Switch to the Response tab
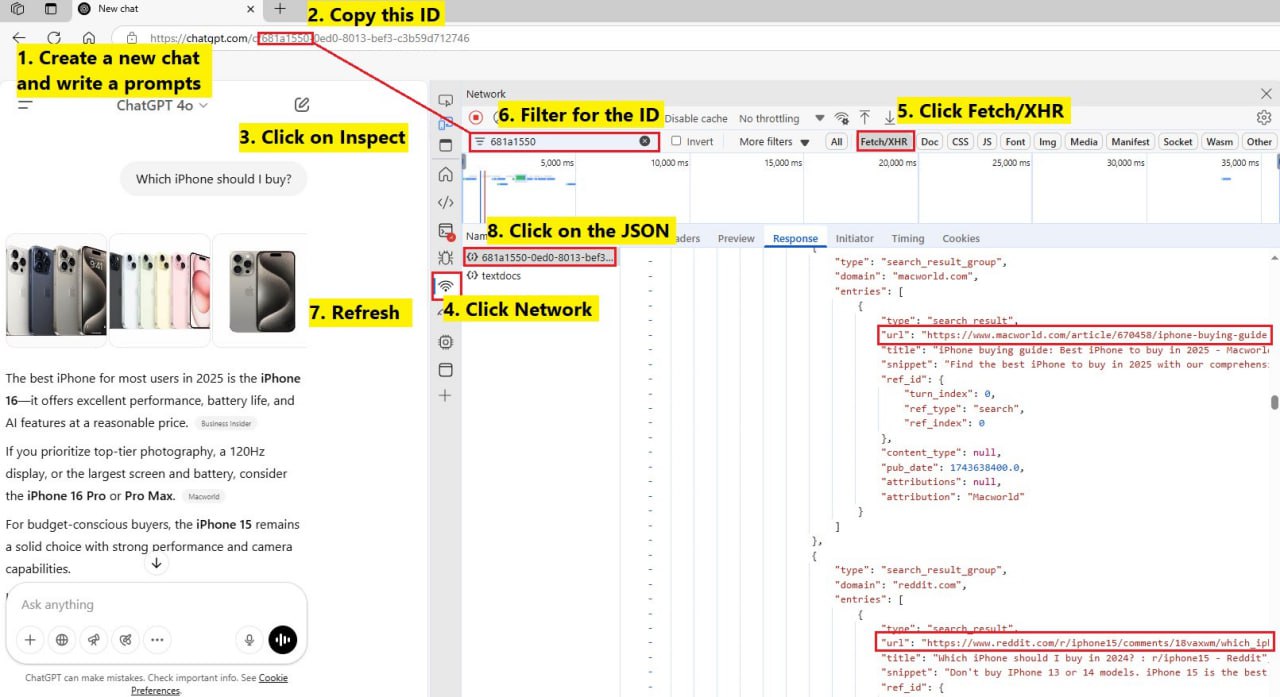 tap(795, 239)
